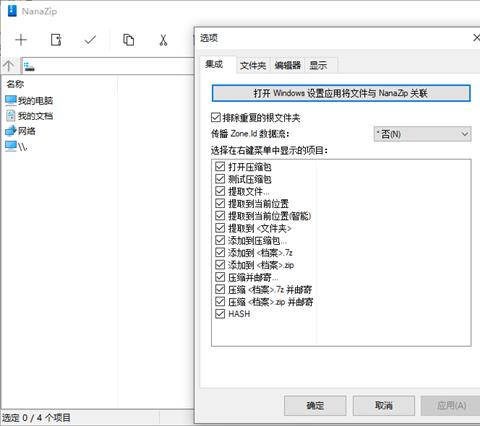
Task: Uncheck the HASH checkbox
Action: tap(220, 314)
